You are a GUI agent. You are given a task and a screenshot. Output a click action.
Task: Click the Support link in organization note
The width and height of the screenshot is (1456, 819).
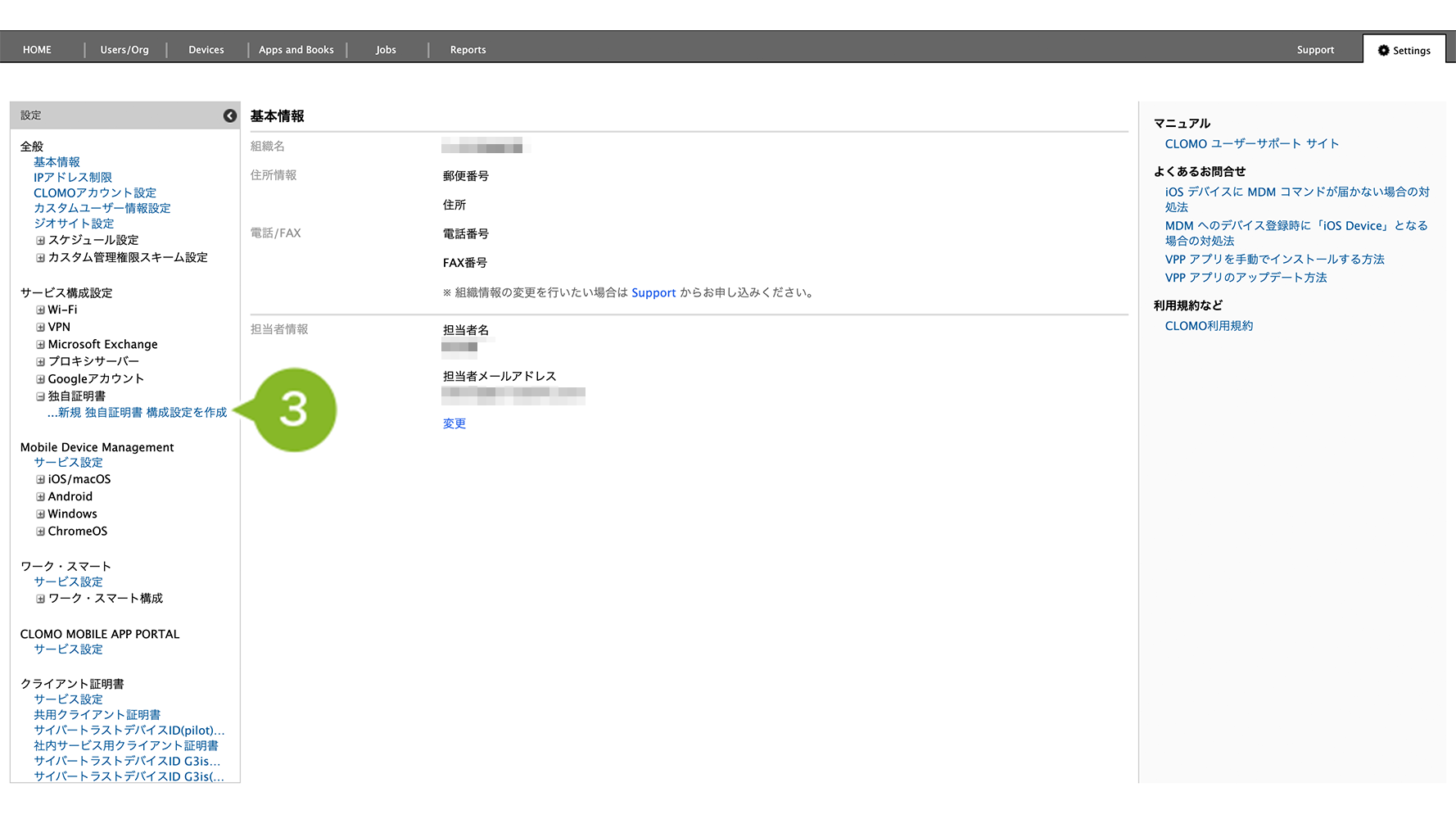pyautogui.click(x=653, y=293)
